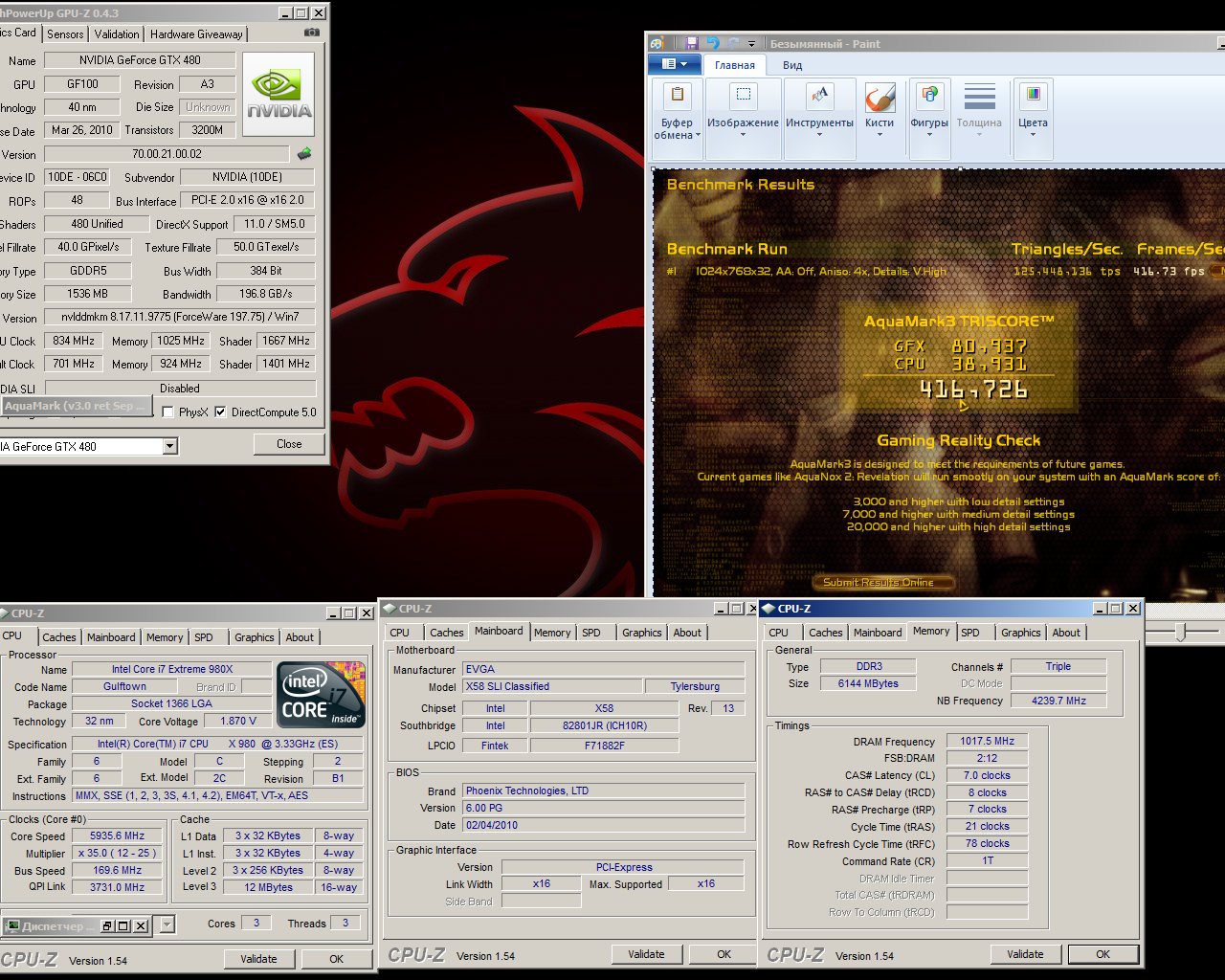Image resolution: width=1225 pixels, height=980 pixels.
Task: Click the GPU Clock value 834 MHz
Action: pyautogui.click(x=74, y=341)
